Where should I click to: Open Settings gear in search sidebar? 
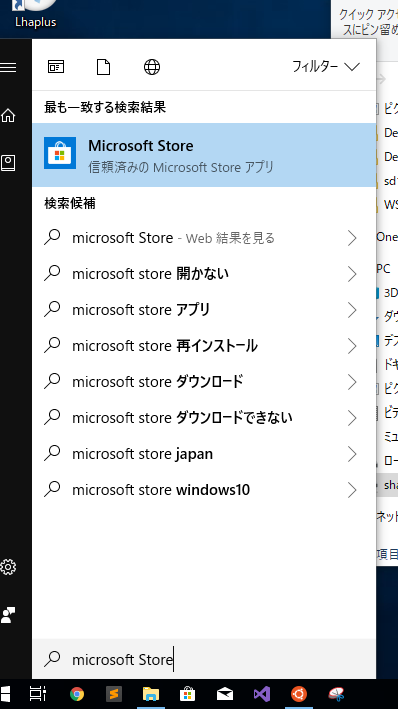(x=8, y=567)
